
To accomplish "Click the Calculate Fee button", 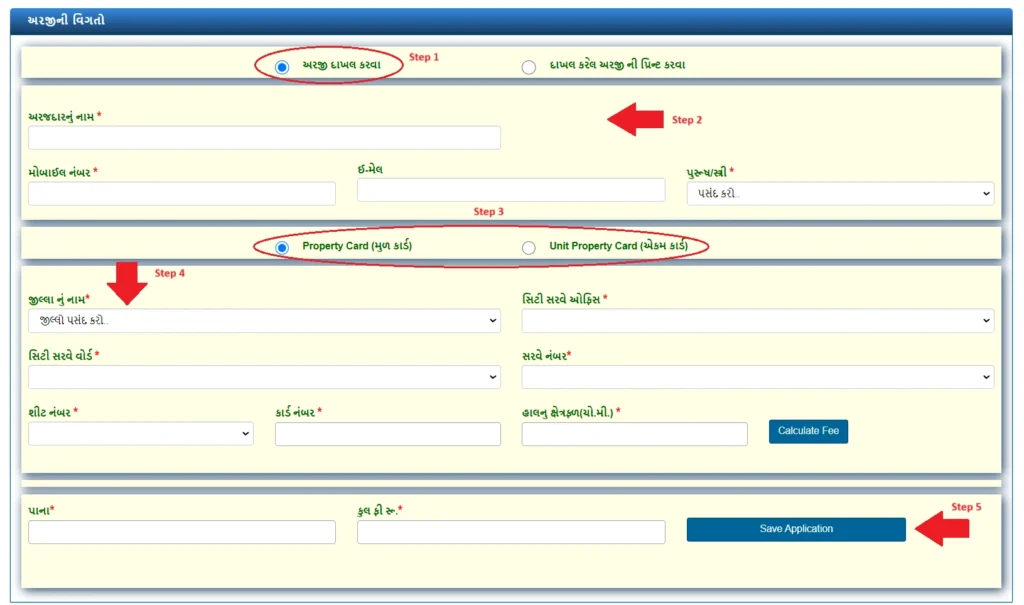I will [808, 431].
